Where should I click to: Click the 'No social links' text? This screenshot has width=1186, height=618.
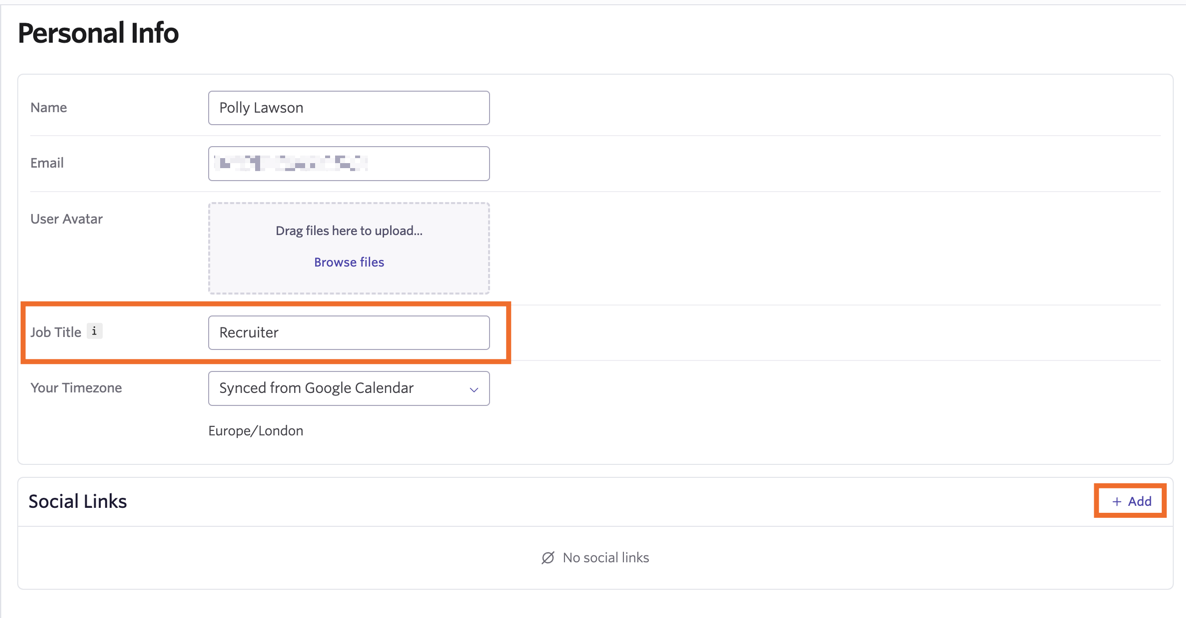[x=605, y=557]
